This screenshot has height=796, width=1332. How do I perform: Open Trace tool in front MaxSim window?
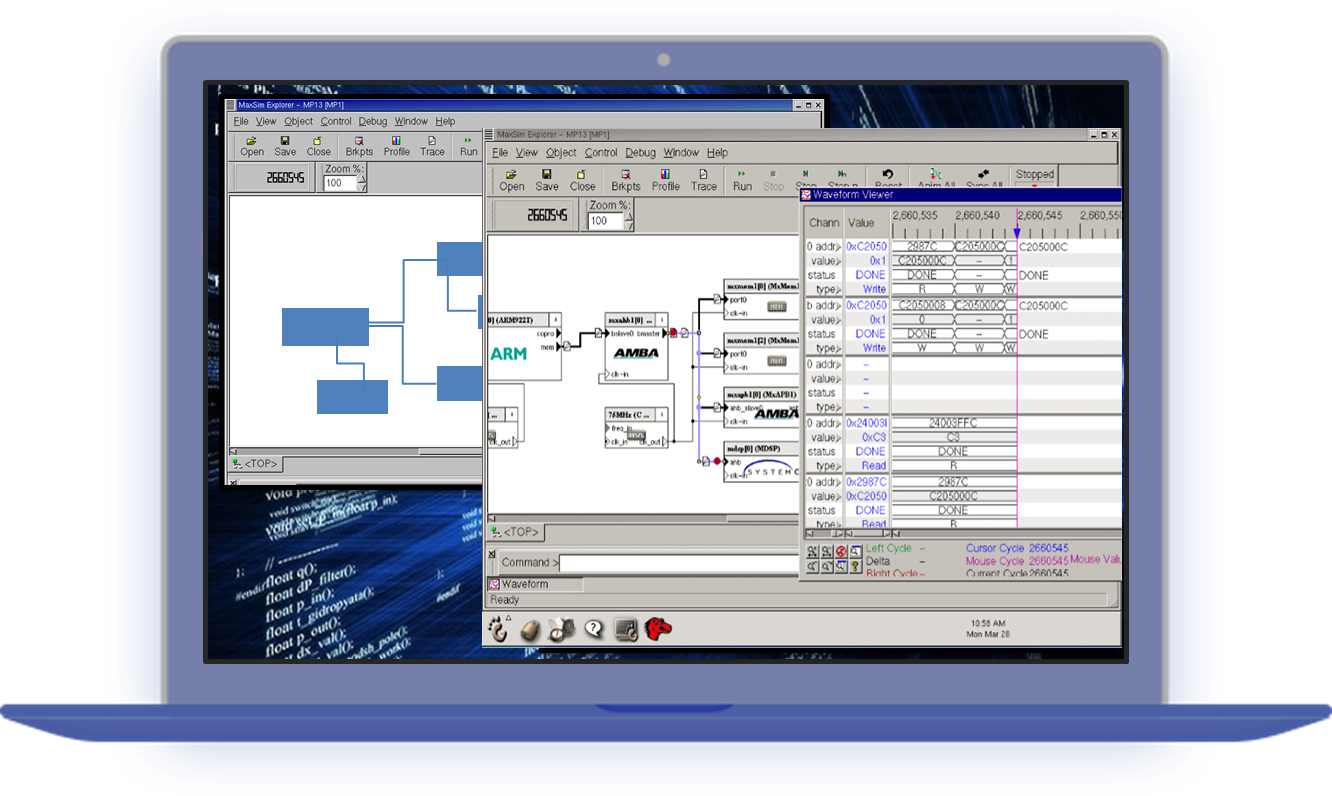[x=704, y=180]
